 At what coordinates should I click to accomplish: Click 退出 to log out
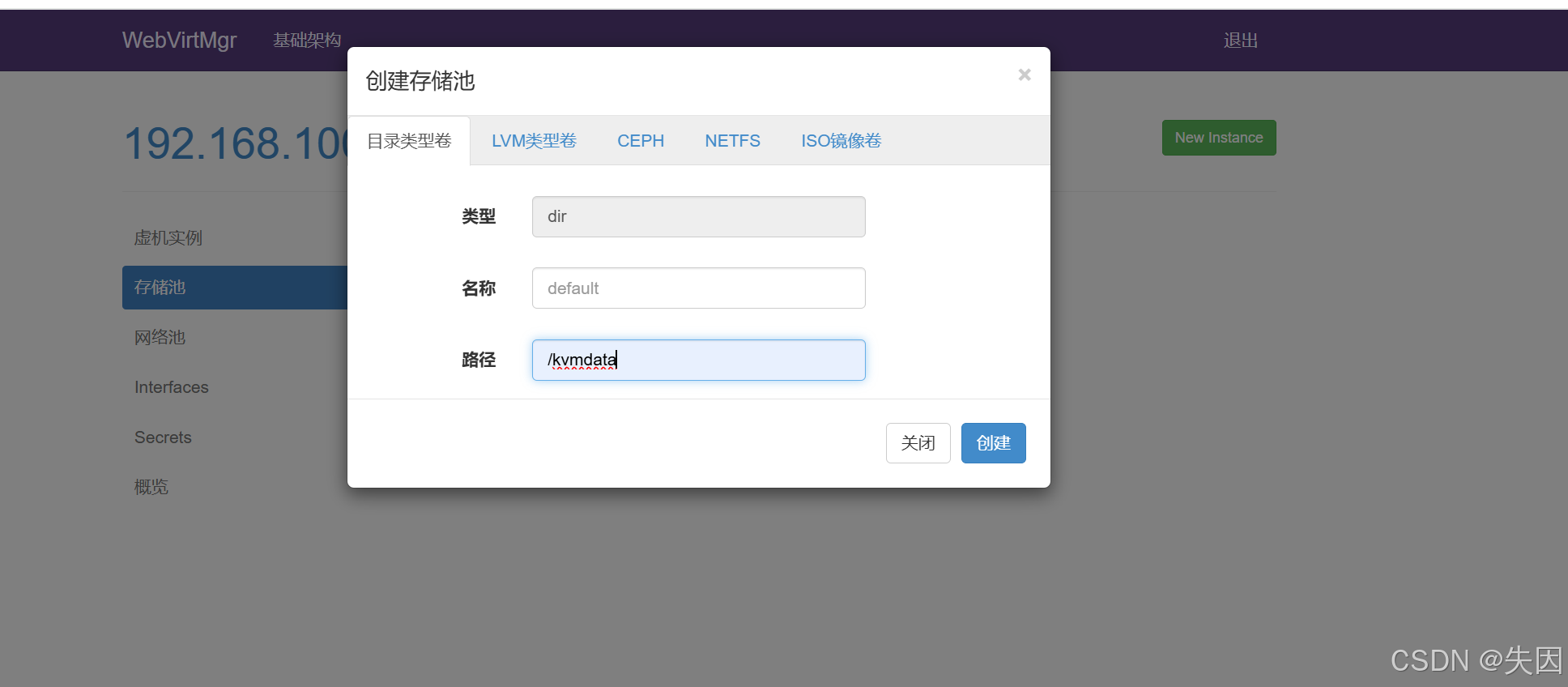pyautogui.click(x=1240, y=40)
